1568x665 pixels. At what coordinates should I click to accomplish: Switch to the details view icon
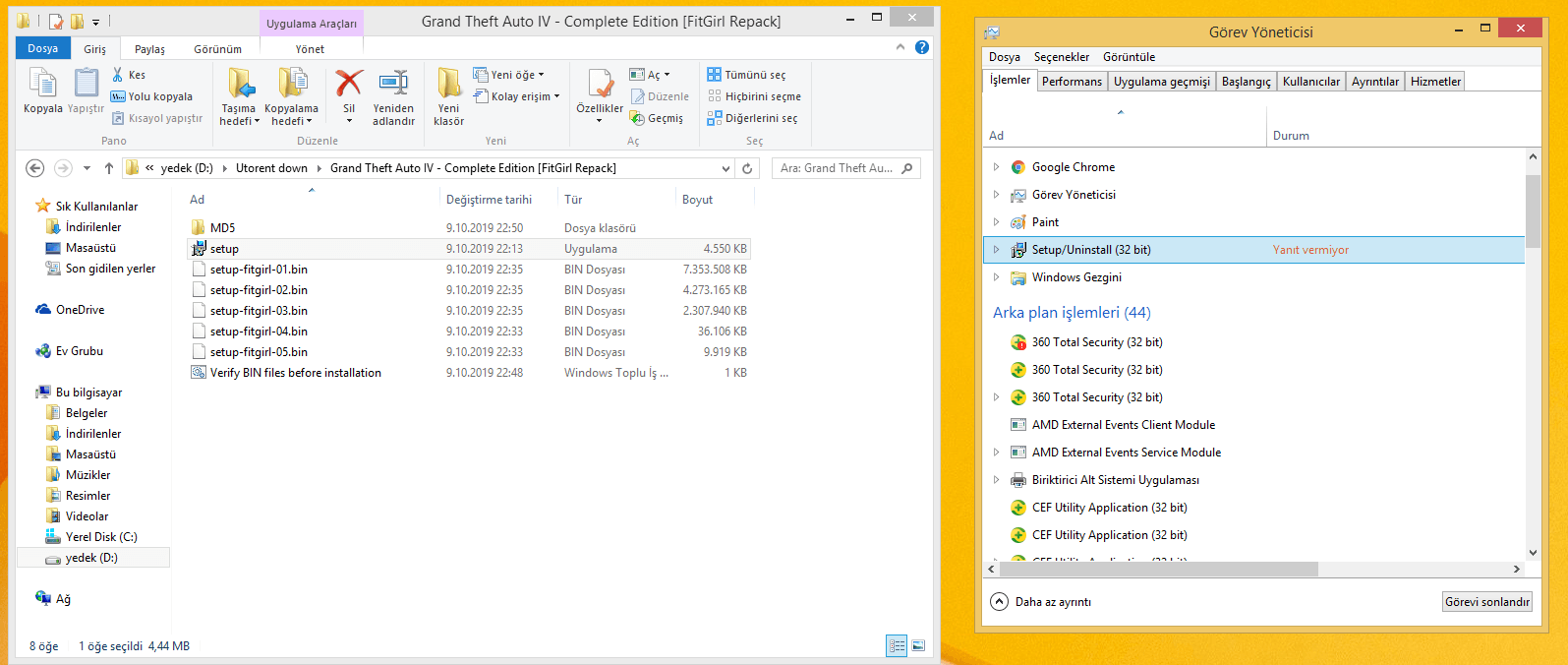click(897, 645)
